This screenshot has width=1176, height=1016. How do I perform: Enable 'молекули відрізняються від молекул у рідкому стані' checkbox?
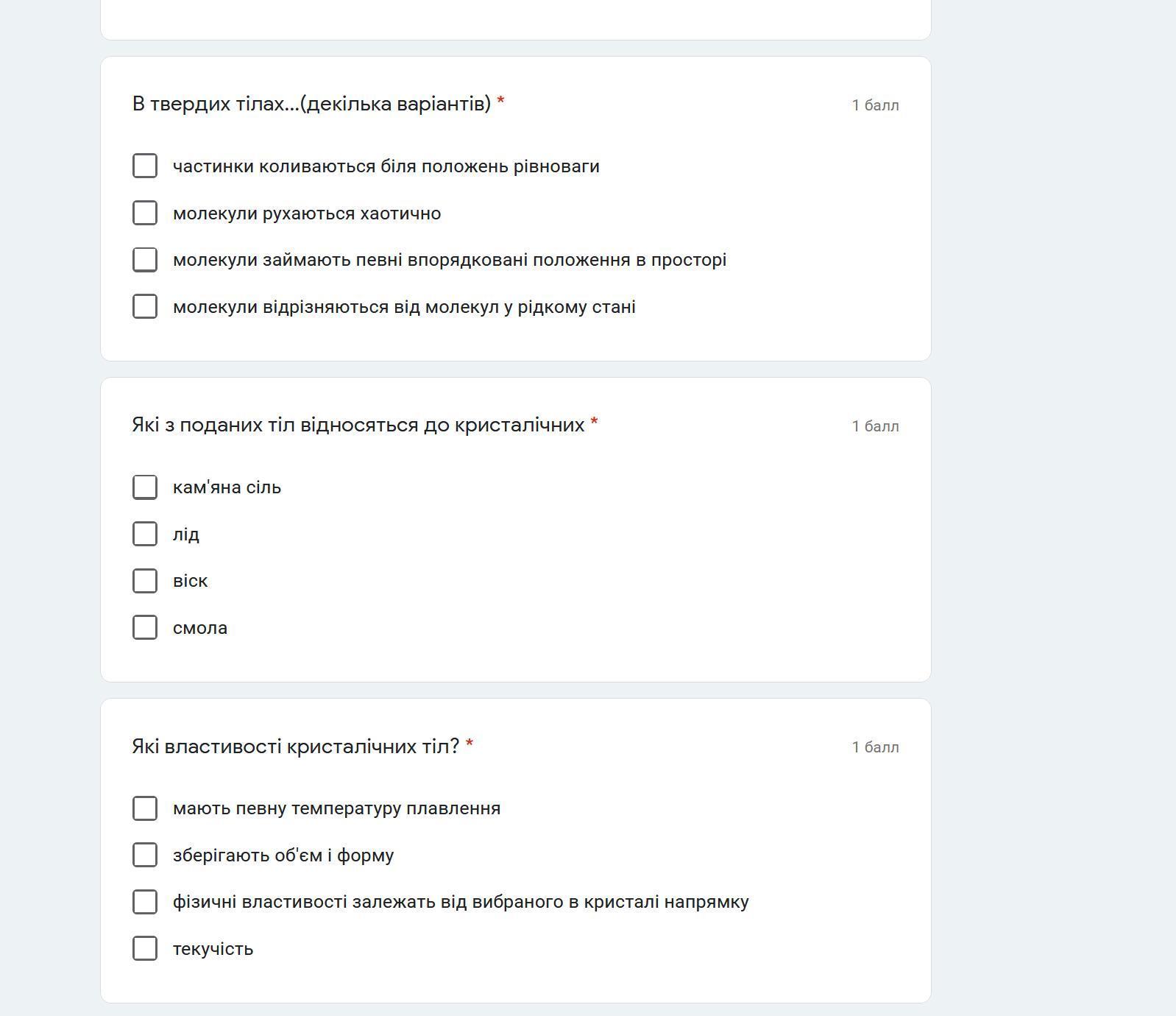pyautogui.click(x=145, y=306)
